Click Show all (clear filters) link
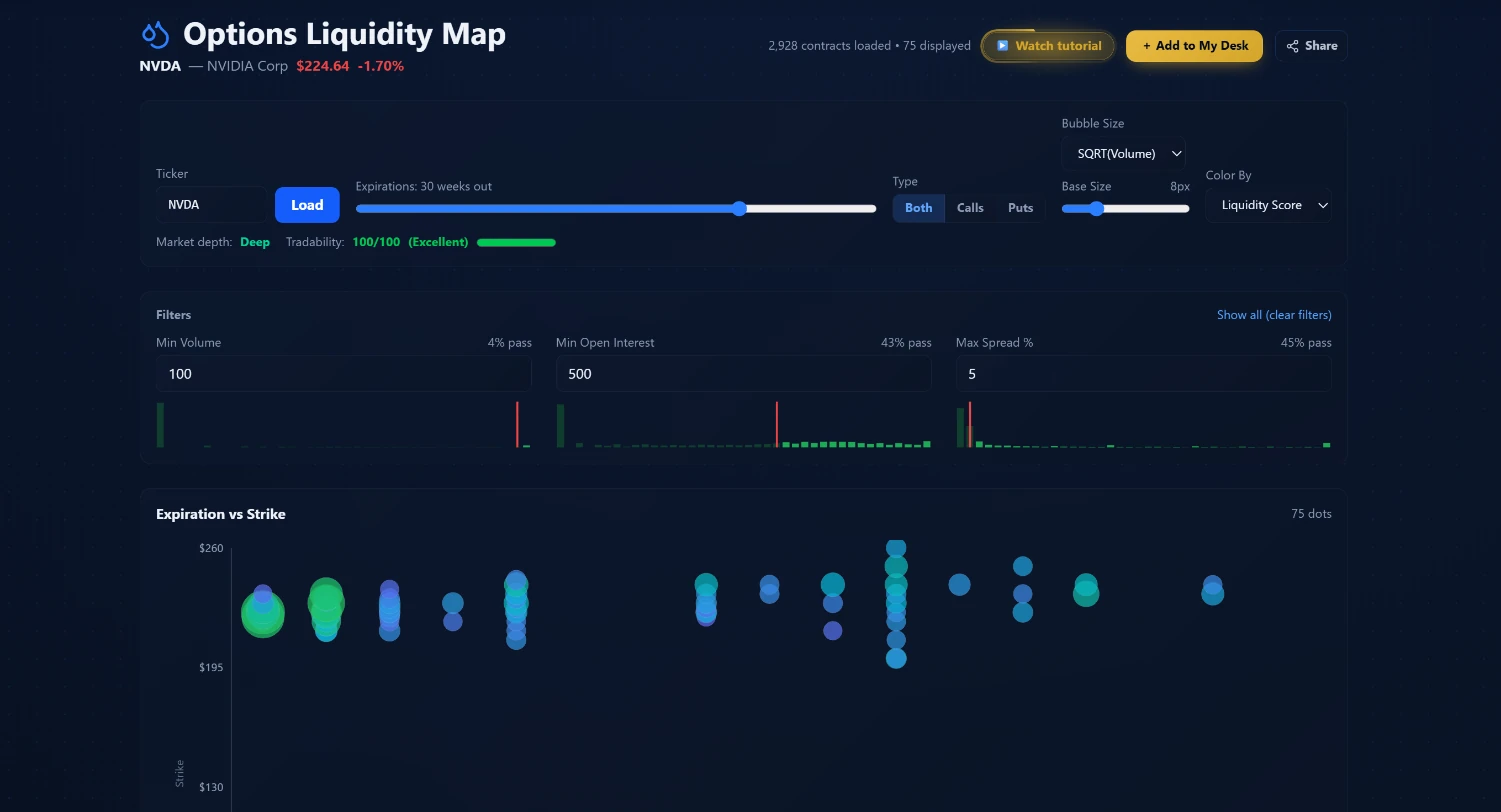This screenshot has height=812, width=1501. (1274, 315)
